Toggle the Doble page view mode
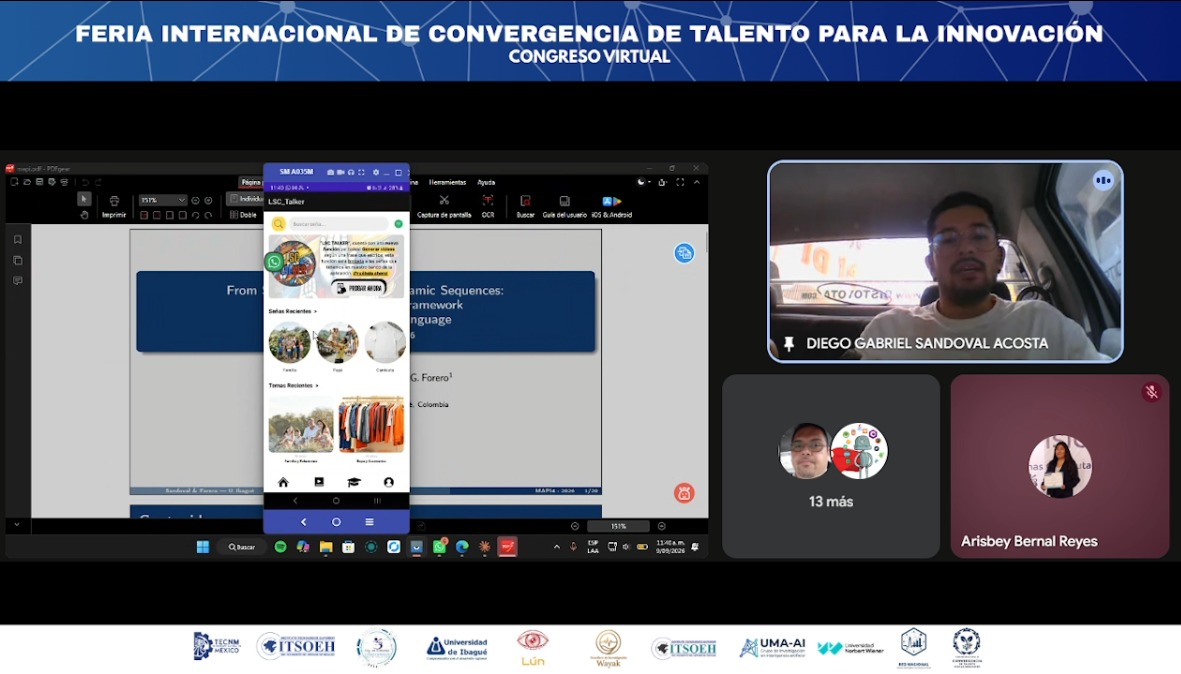 [x=243, y=215]
